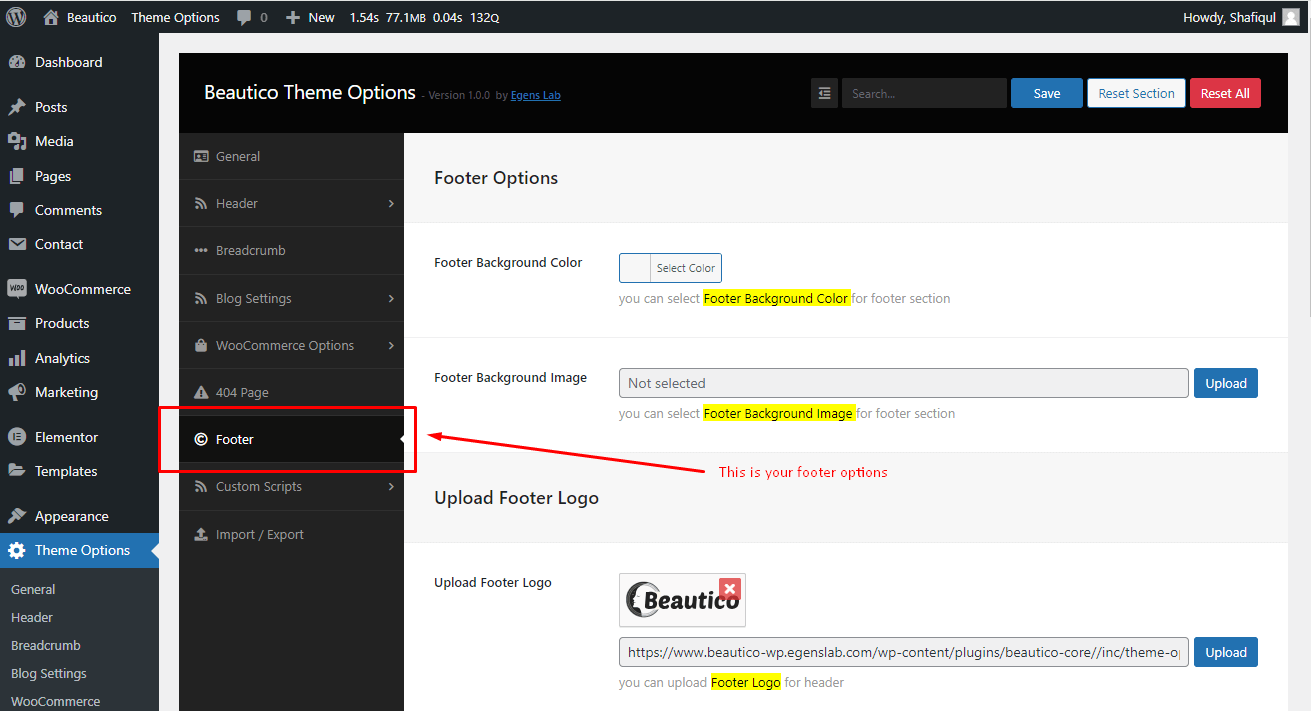1311x711 pixels.
Task: Click the Templates folder icon
Action: coord(17,471)
